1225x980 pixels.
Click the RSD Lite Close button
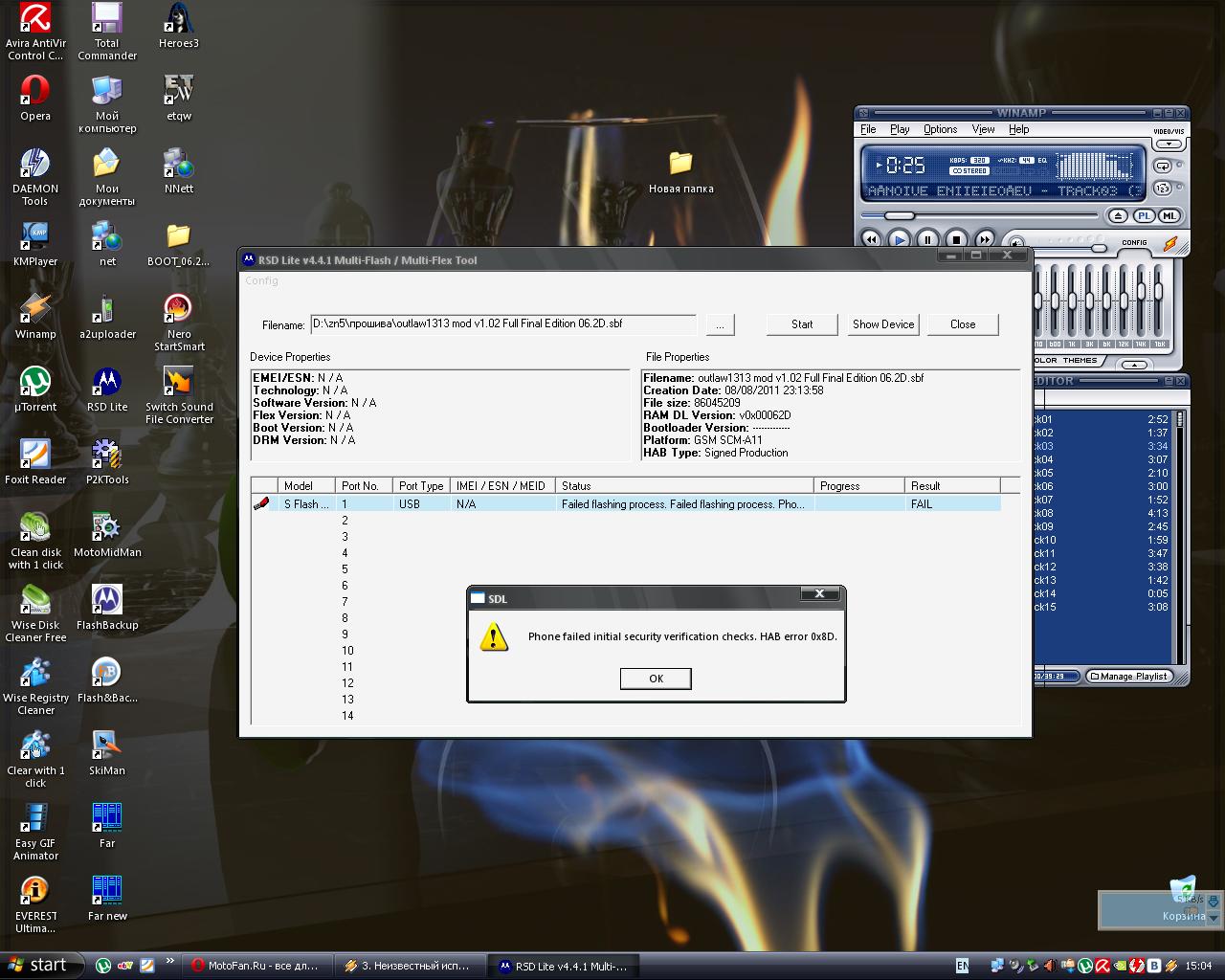[x=963, y=324]
